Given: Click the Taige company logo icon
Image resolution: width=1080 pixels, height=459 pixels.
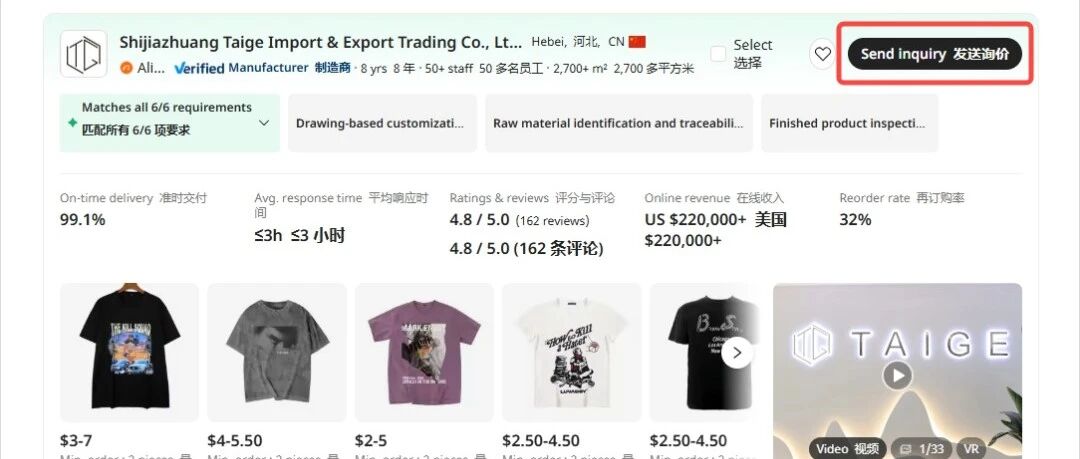Looking at the screenshot, I should 83,54.
